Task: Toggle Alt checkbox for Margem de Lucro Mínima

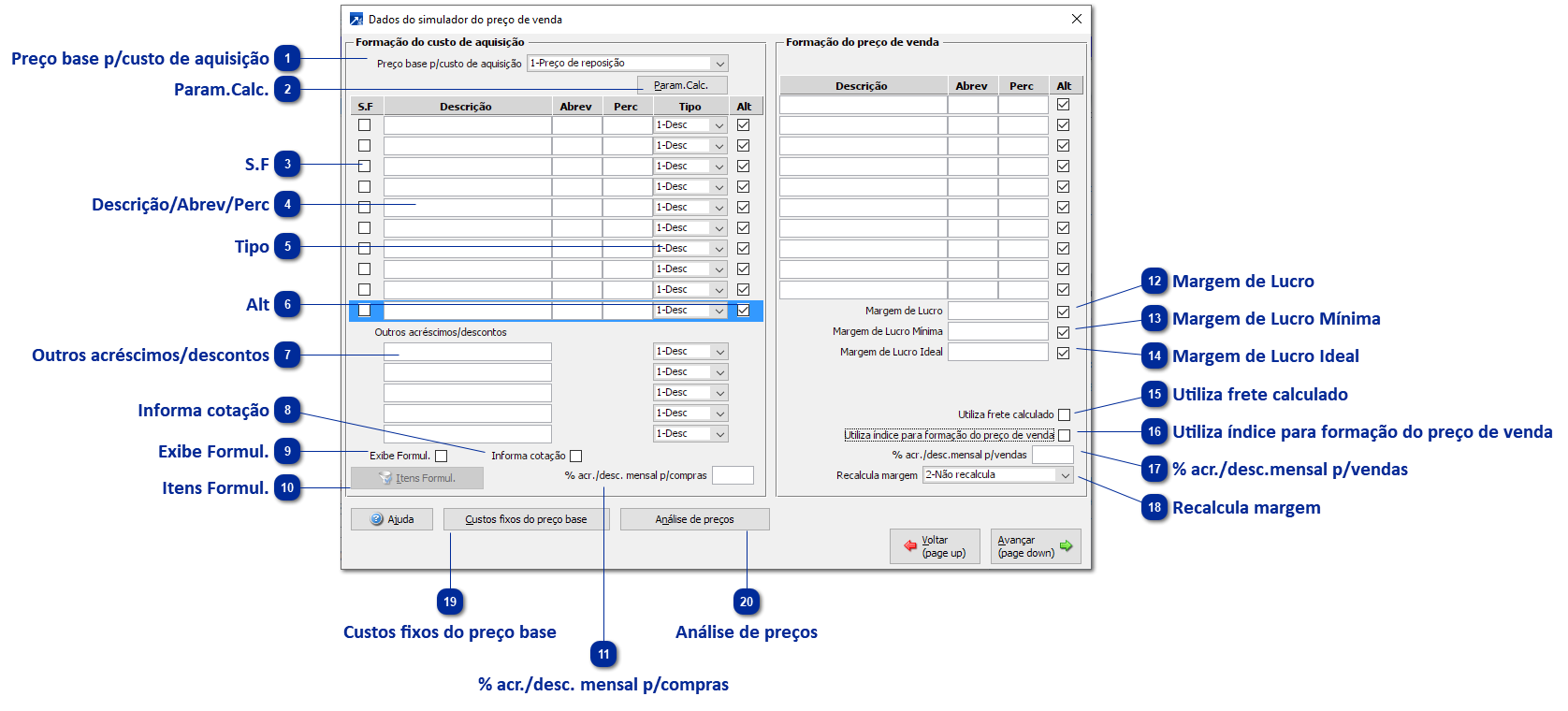Action: 1063,332
